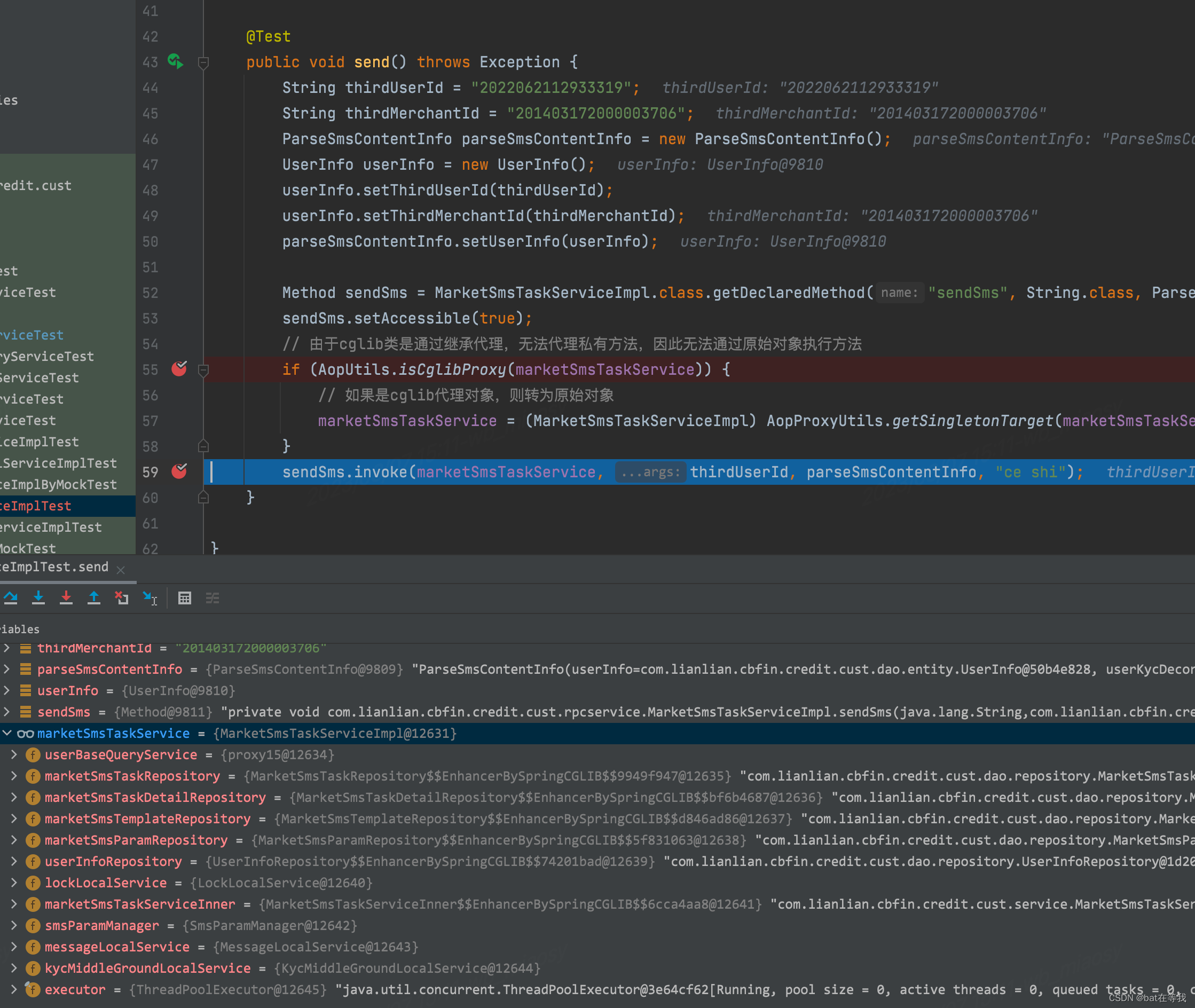Click the run test gutter icon for send()
The image size is (1195, 1008).
point(176,61)
